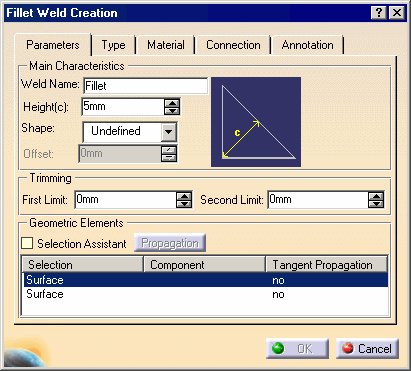Click the question mark help icon
Viewport: 411px width, 371px height.
point(379,13)
